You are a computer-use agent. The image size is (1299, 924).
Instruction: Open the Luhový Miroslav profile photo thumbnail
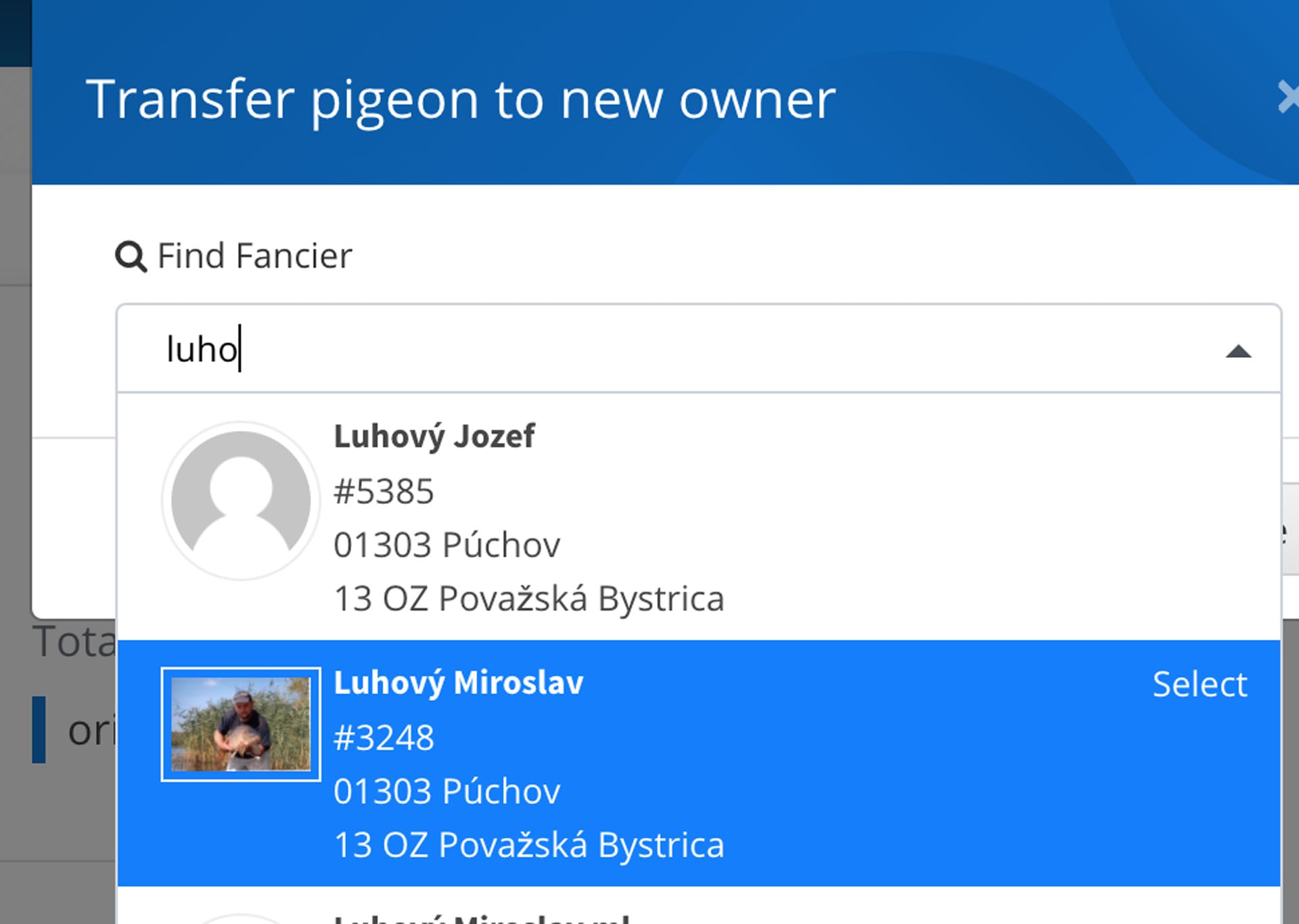pos(241,724)
